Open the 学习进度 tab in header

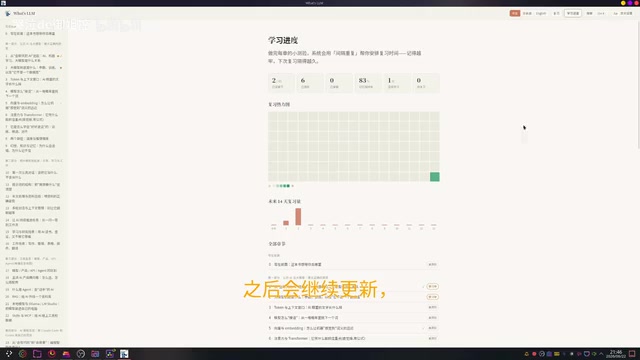click(573, 13)
